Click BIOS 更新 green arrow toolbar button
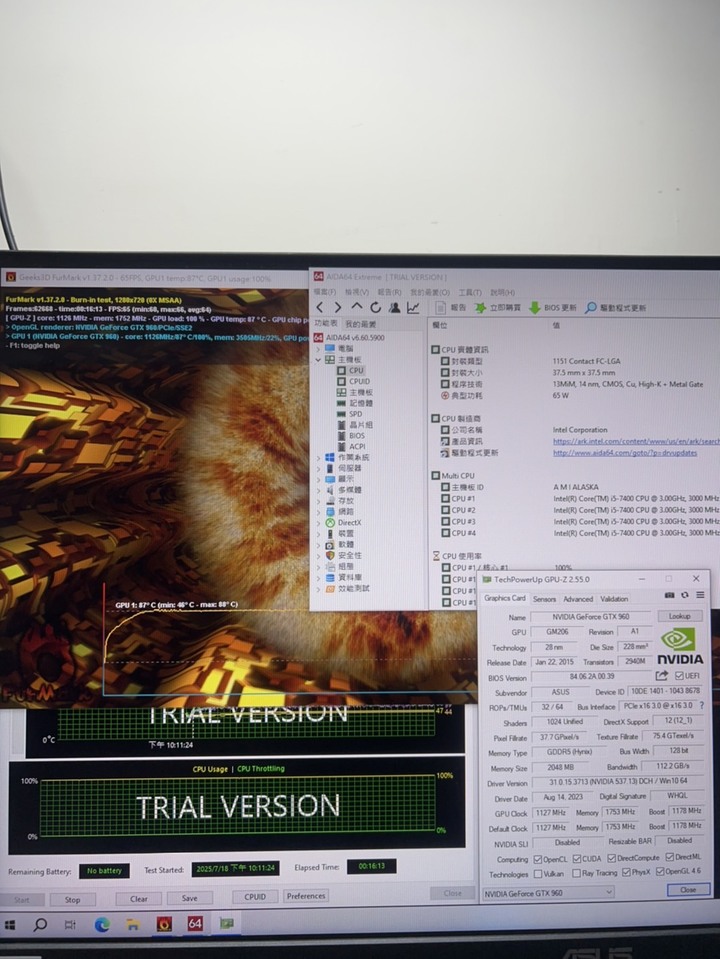 (552, 307)
